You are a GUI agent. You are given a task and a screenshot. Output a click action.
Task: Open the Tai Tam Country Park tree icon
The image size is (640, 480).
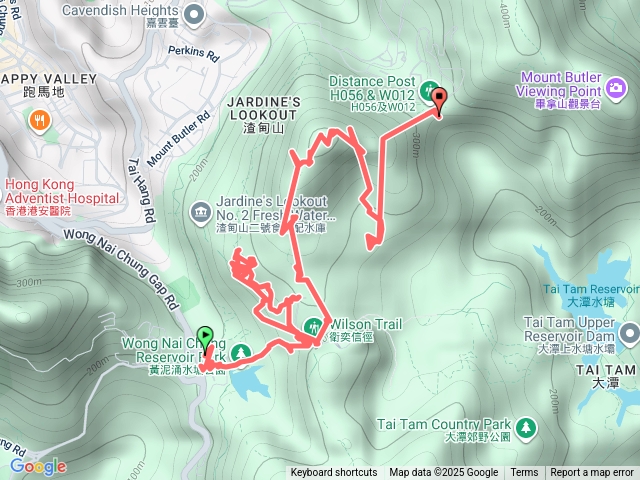526,429
